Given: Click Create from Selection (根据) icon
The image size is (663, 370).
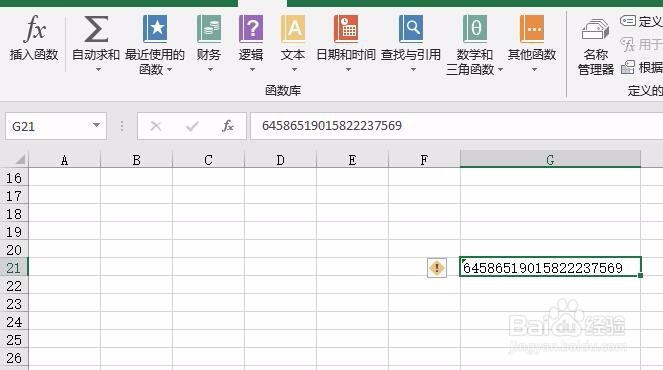Looking at the screenshot, I should (628, 67).
